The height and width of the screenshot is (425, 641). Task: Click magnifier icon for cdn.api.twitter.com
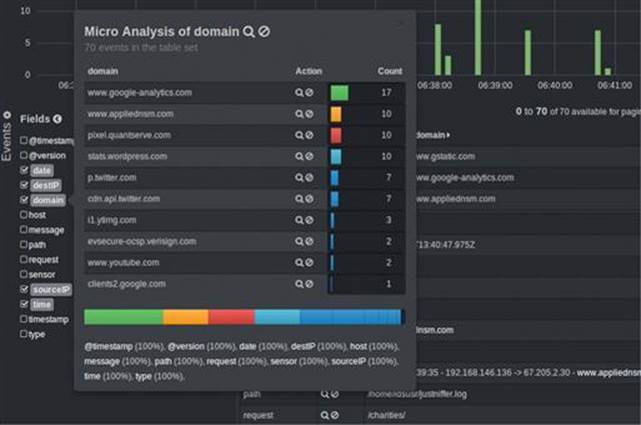click(x=299, y=199)
